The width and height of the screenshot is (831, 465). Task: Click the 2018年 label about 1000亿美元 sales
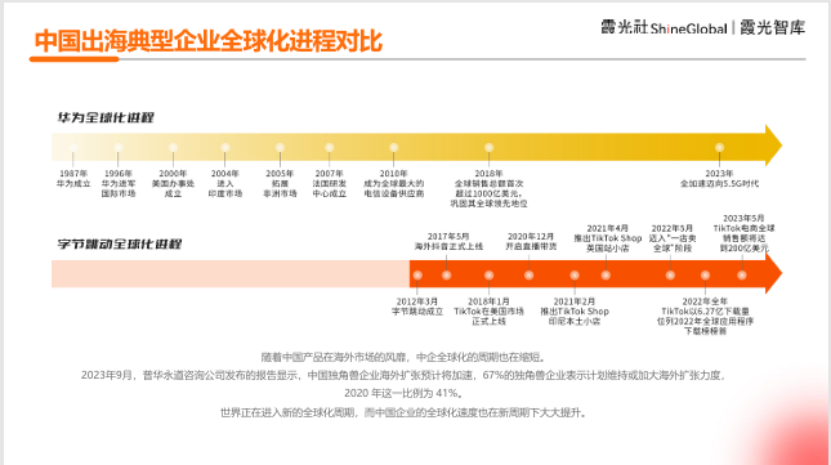click(x=489, y=188)
